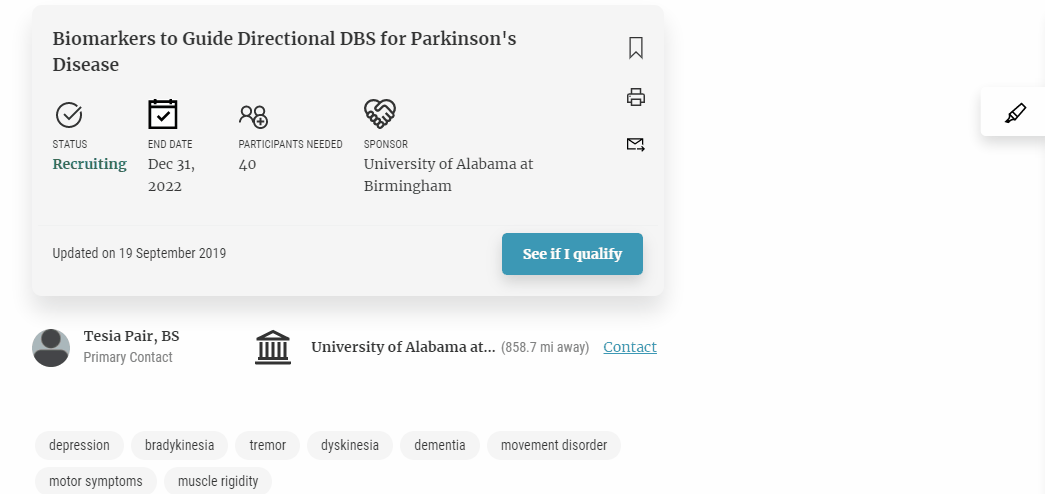Click the print icon
Viewport: 1045px width, 494px height.
(636, 97)
